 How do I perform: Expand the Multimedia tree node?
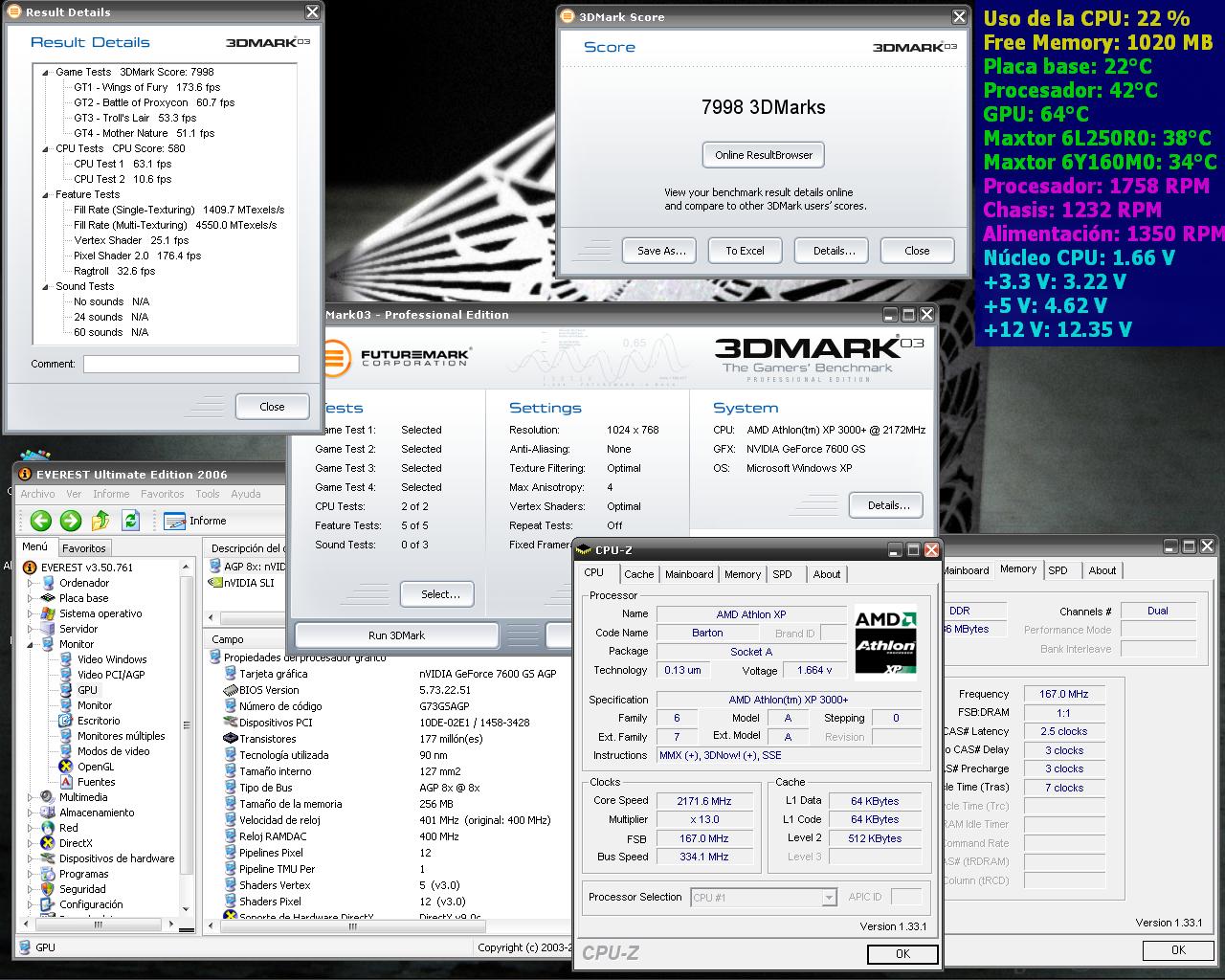coord(32,797)
